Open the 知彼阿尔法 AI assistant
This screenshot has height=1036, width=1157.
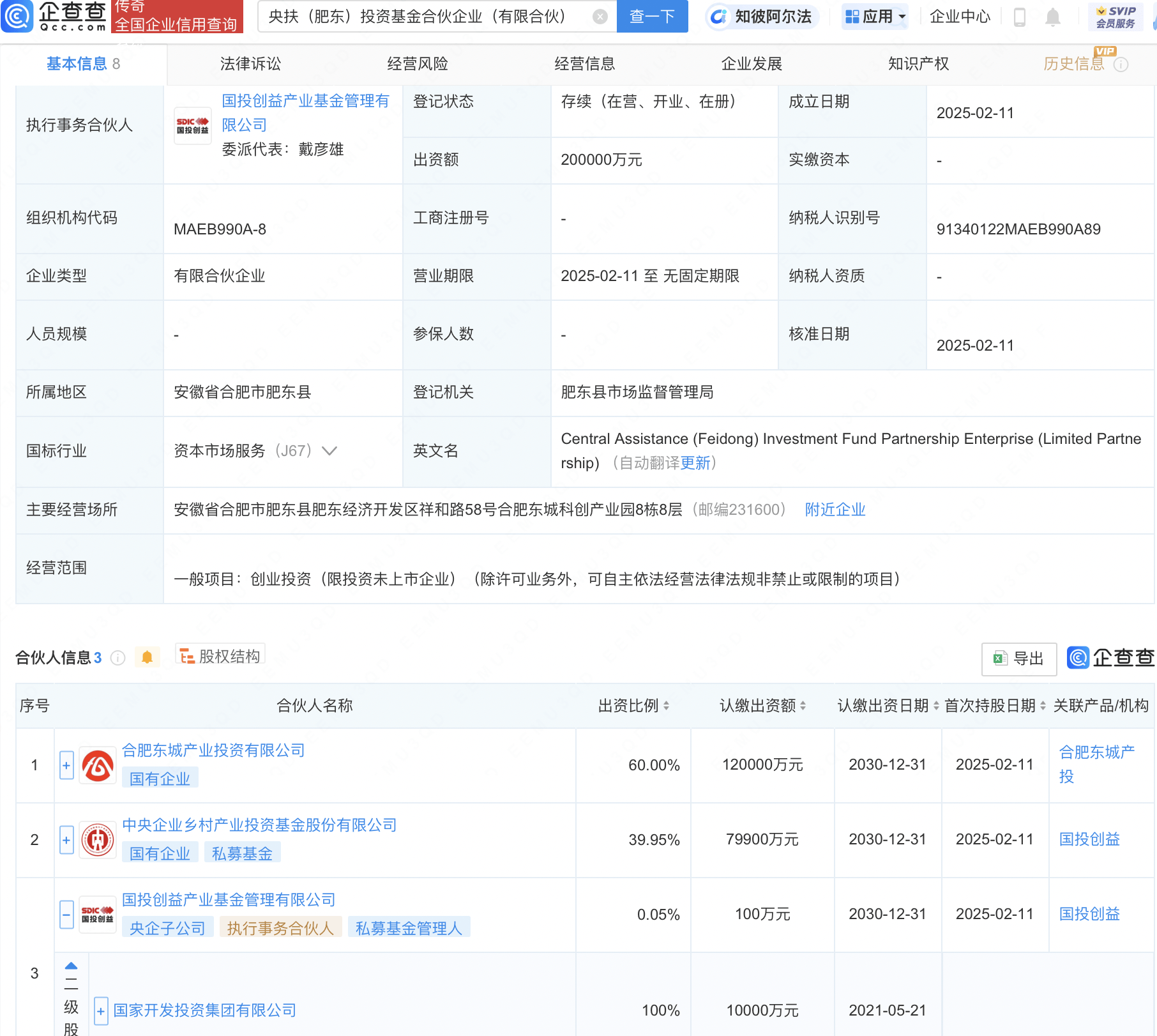(x=762, y=17)
